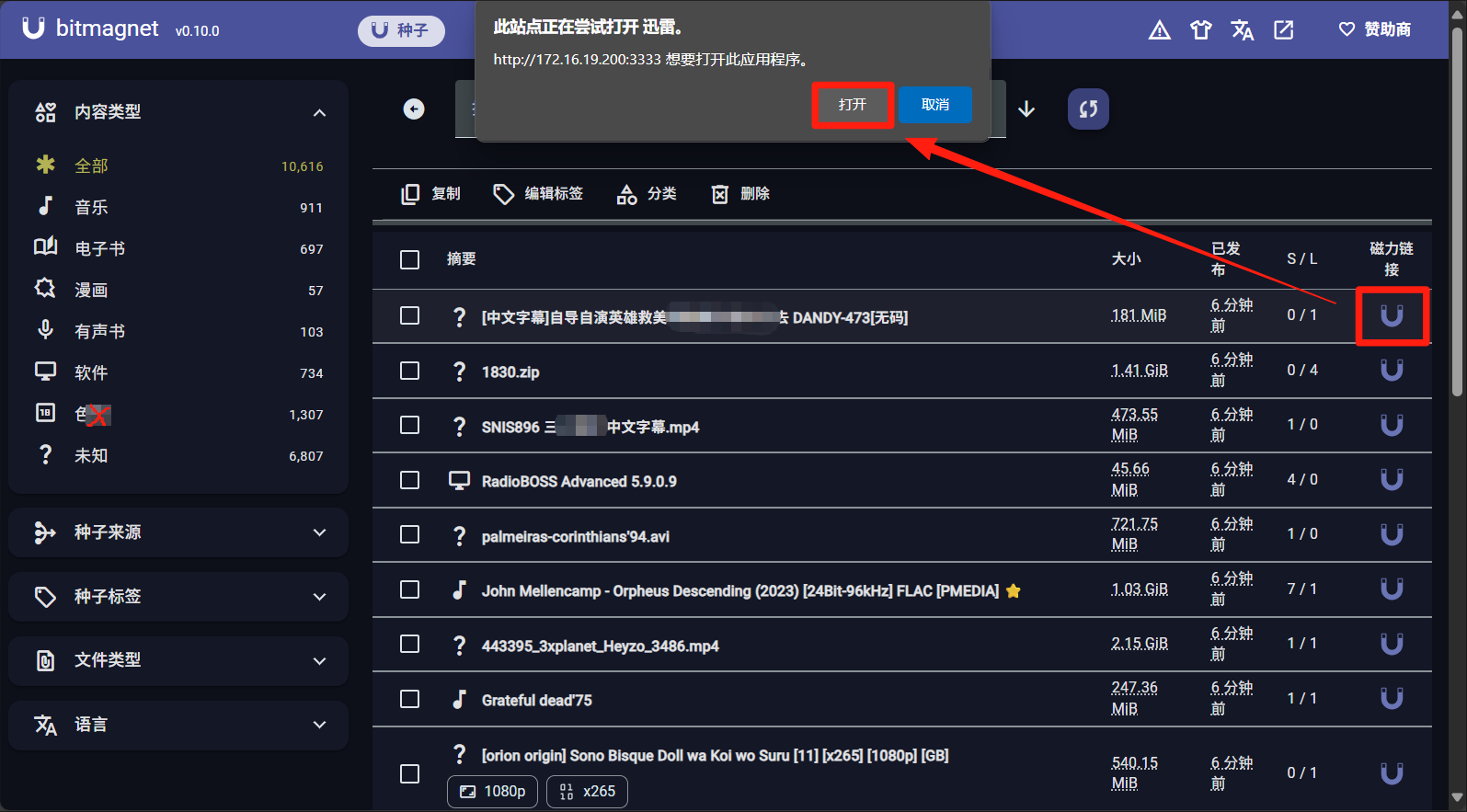Image resolution: width=1467 pixels, height=812 pixels.
Task: Expand the 文件类型 filter section
Action: [x=178, y=660]
